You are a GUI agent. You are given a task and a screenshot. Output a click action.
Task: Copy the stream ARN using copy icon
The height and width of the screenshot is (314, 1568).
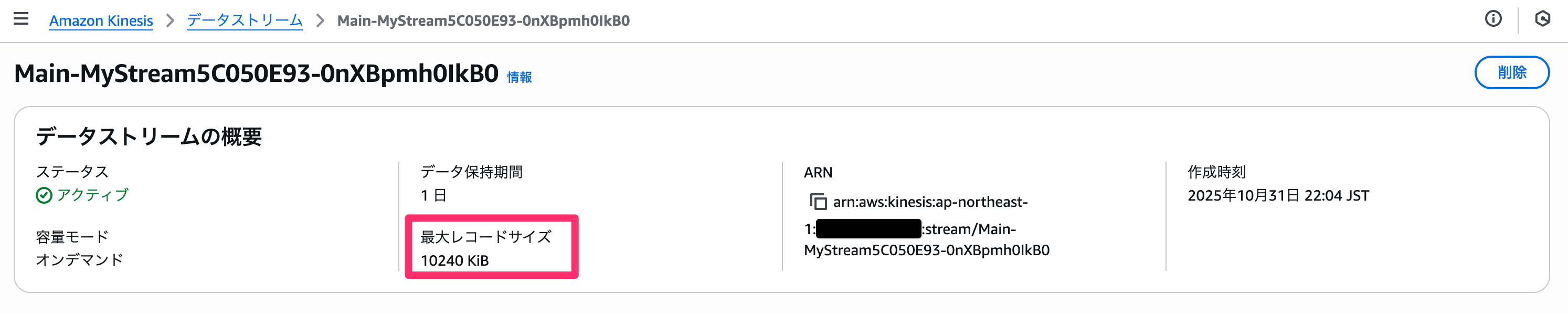click(x=818, y=202)
